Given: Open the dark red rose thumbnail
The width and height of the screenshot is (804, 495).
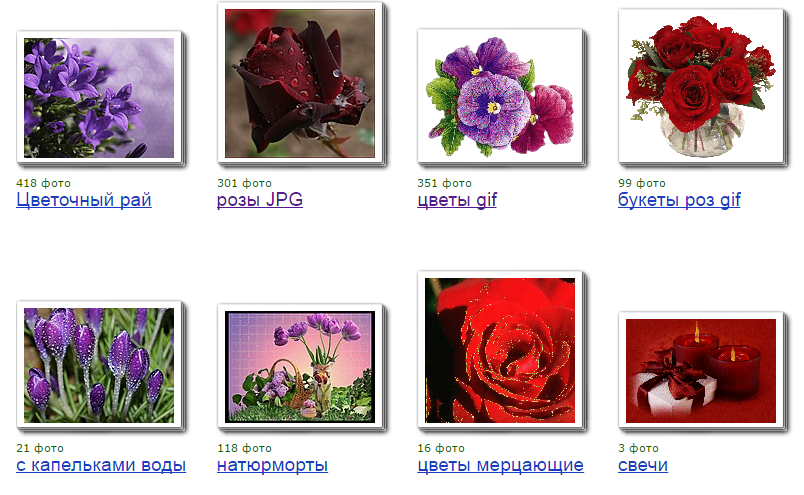Looking at the screenshot, I should point(300,83).
